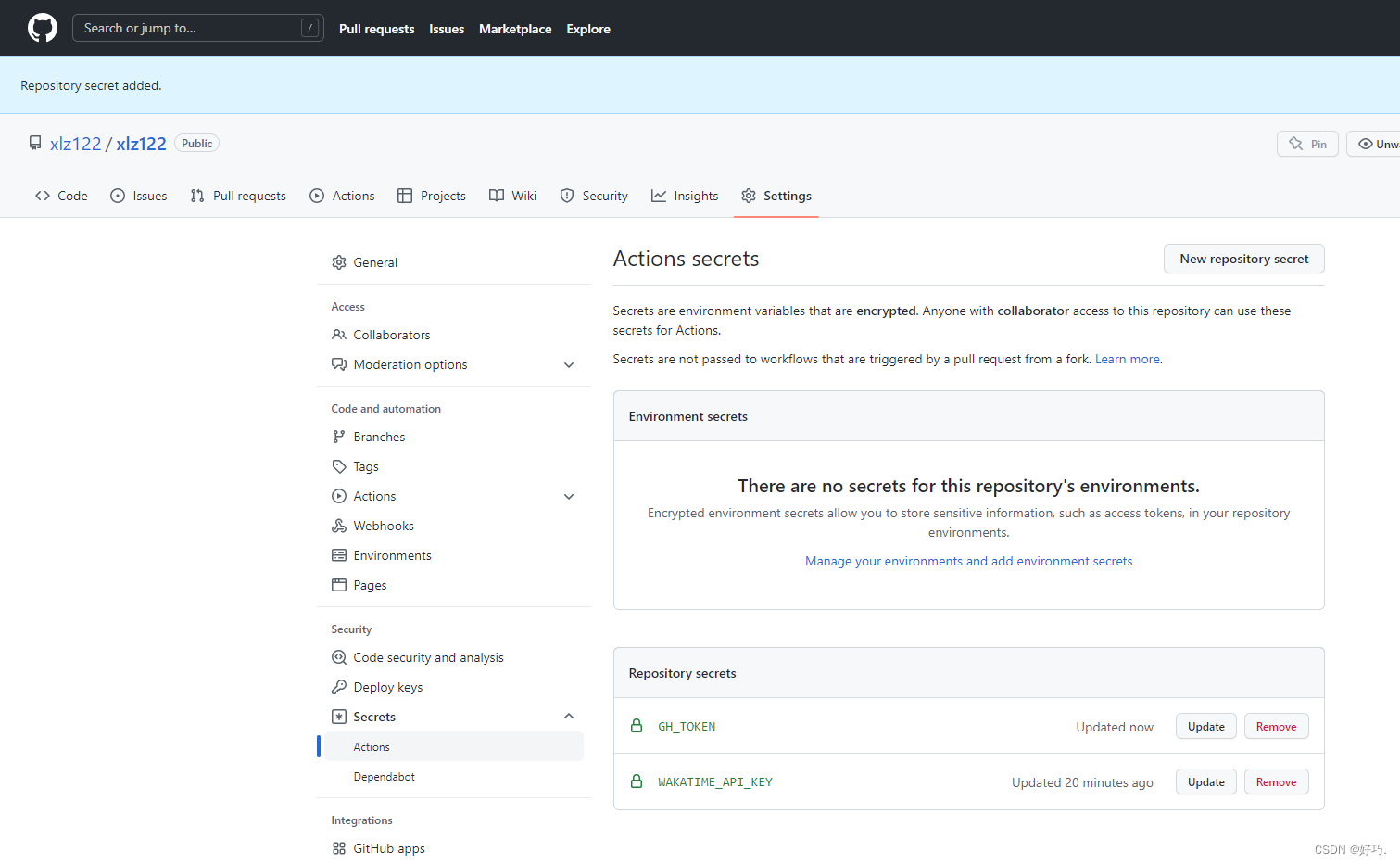
Task: Update the WAKATIME_API_KEY secret
Action: click(x=1206, y=781)
